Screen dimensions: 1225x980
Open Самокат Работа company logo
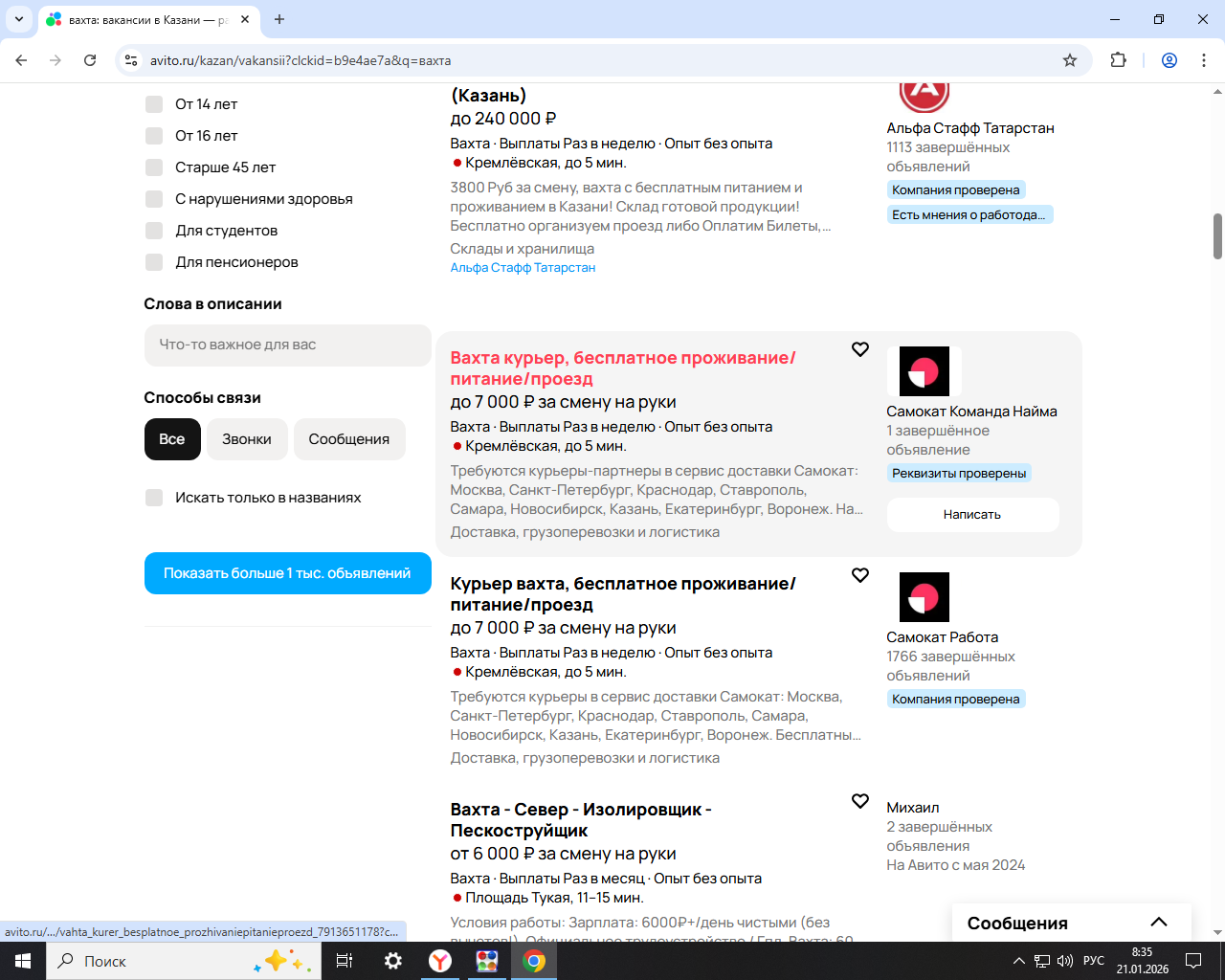924,597
